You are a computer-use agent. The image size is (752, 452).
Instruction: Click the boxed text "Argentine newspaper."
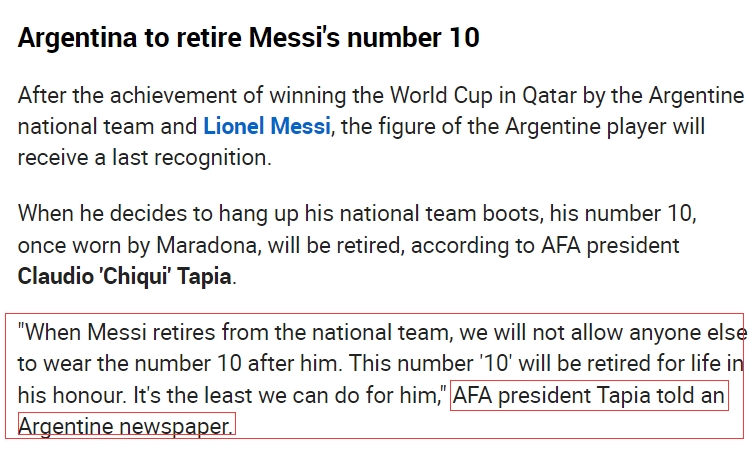[127, 425]
